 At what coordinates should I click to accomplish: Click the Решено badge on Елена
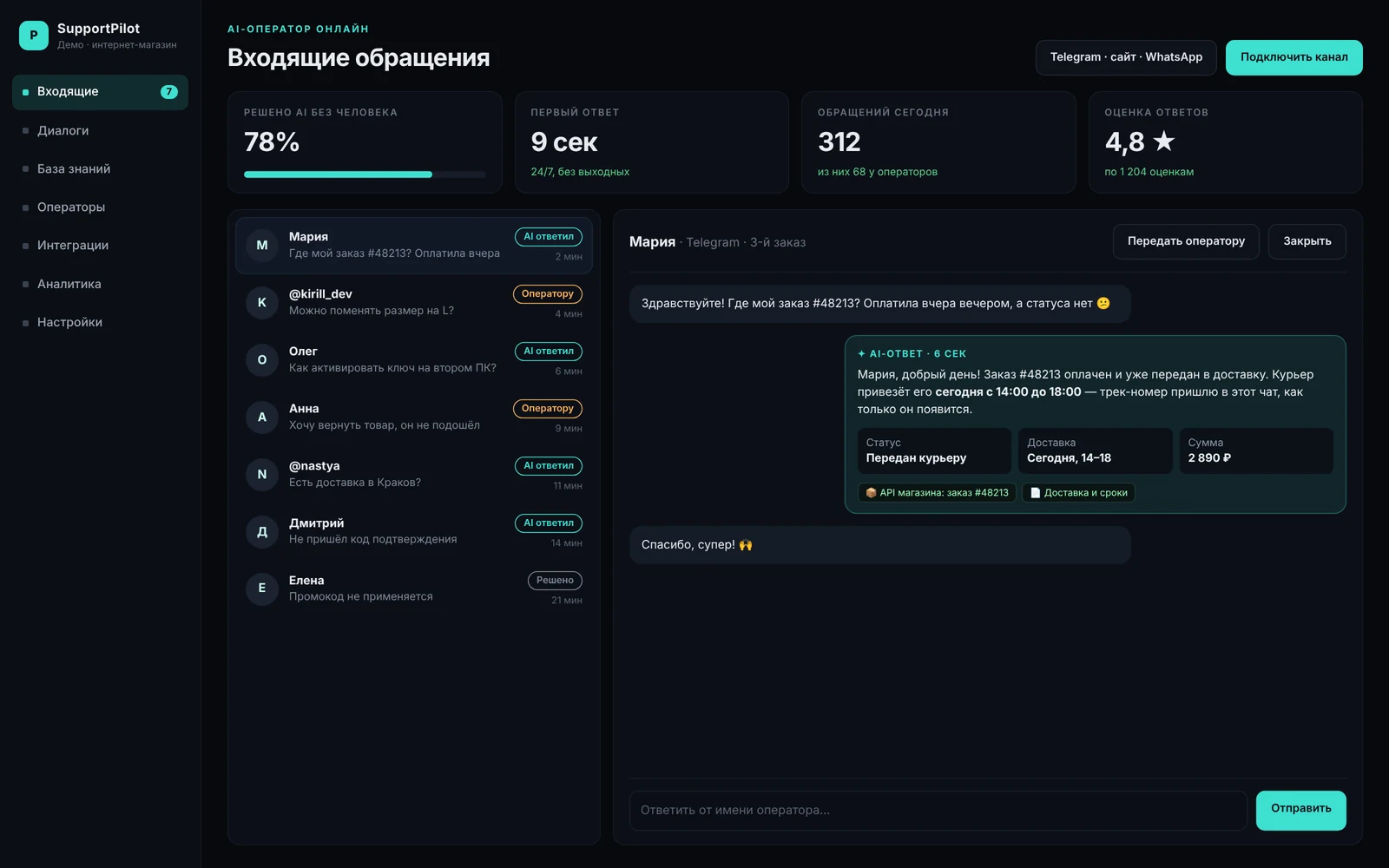coord(555,580)
